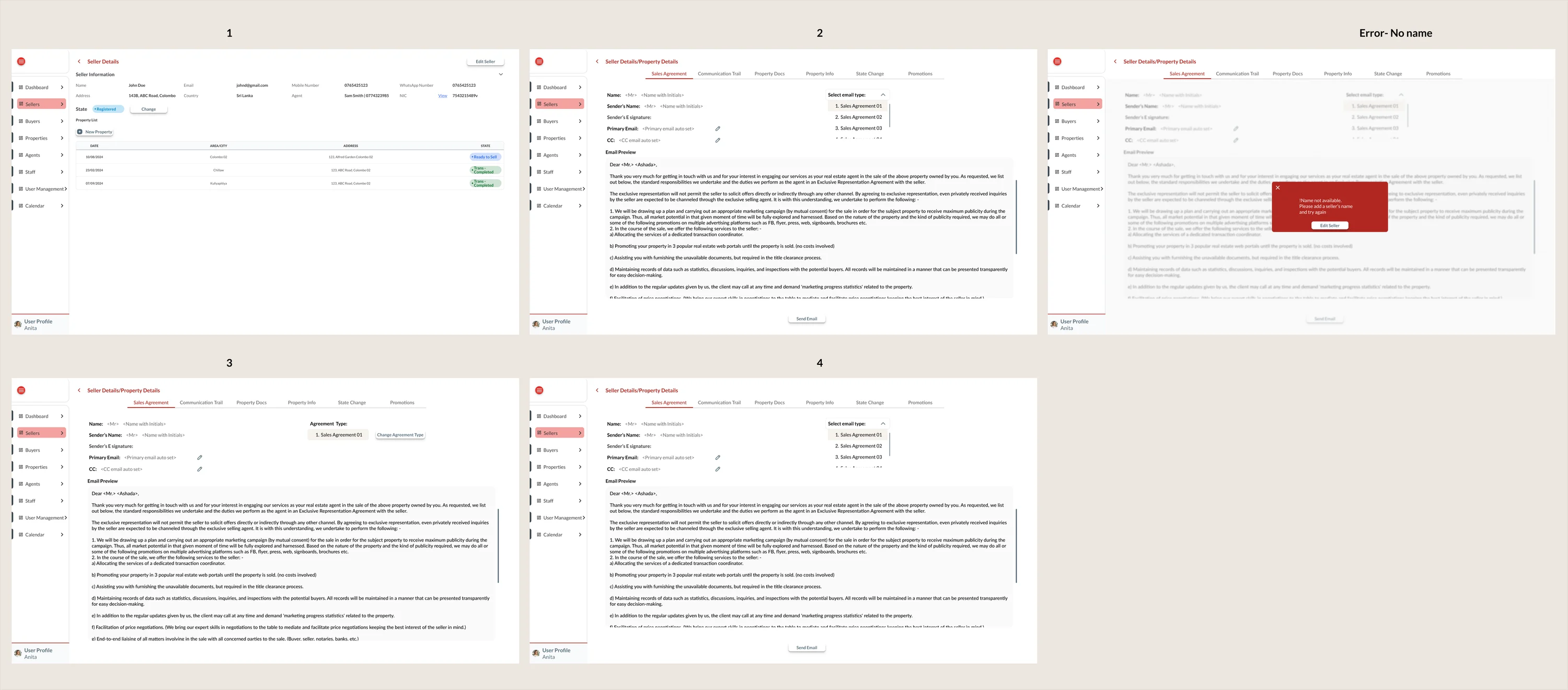Open the Property Docs tab in screen 3
The height and width of the screenshot is (690, 1568).
click(x=251, y=402)
